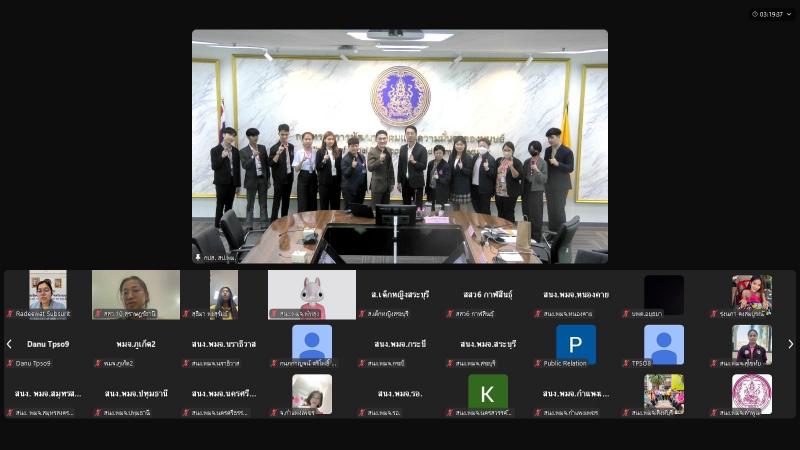Click muted mic icon on สนง.พมจ.กำแพง... tile
The width and height of the screenshot is (800, 450).
pos(538,413)
